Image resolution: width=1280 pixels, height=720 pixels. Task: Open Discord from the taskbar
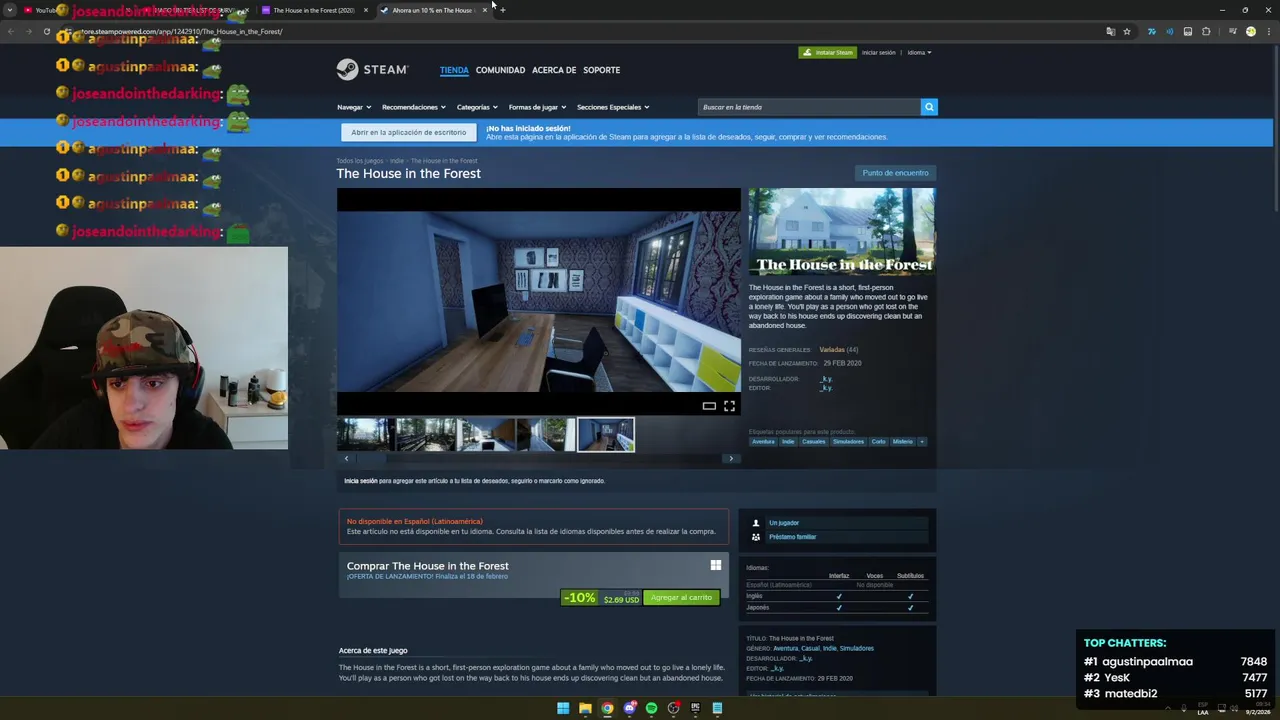629,708
